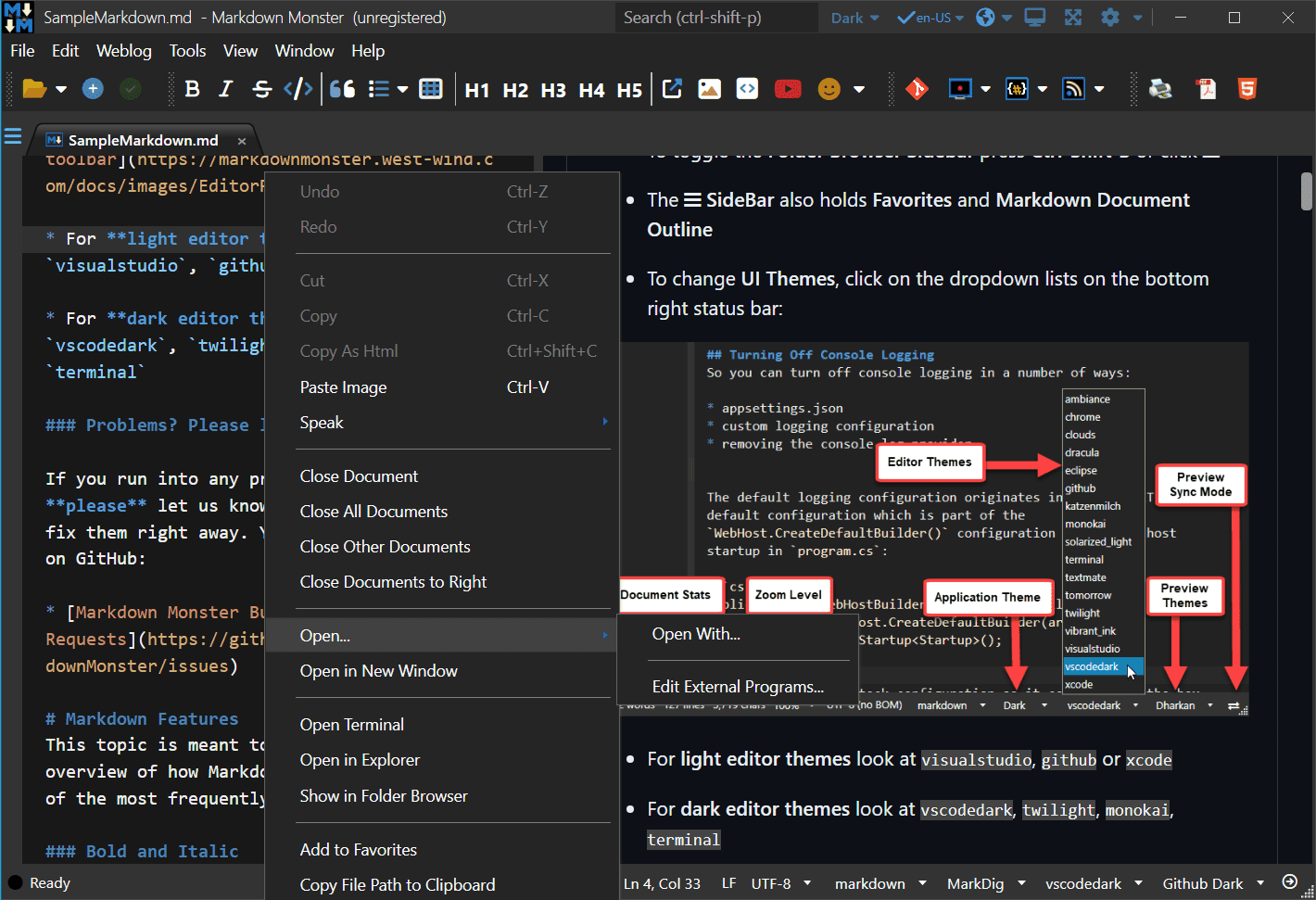Click the insert image icon

tap(709, 89)
